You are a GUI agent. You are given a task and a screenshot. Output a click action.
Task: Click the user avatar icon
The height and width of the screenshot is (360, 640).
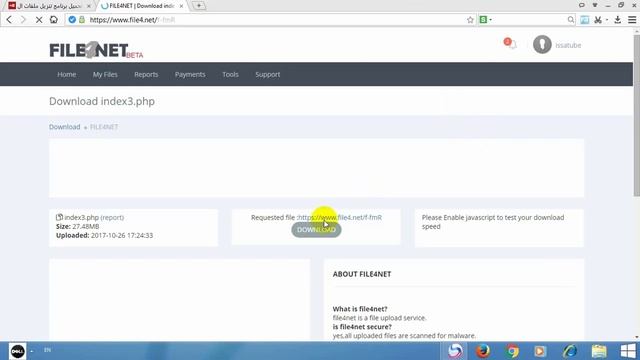click(x=542, y=44)
